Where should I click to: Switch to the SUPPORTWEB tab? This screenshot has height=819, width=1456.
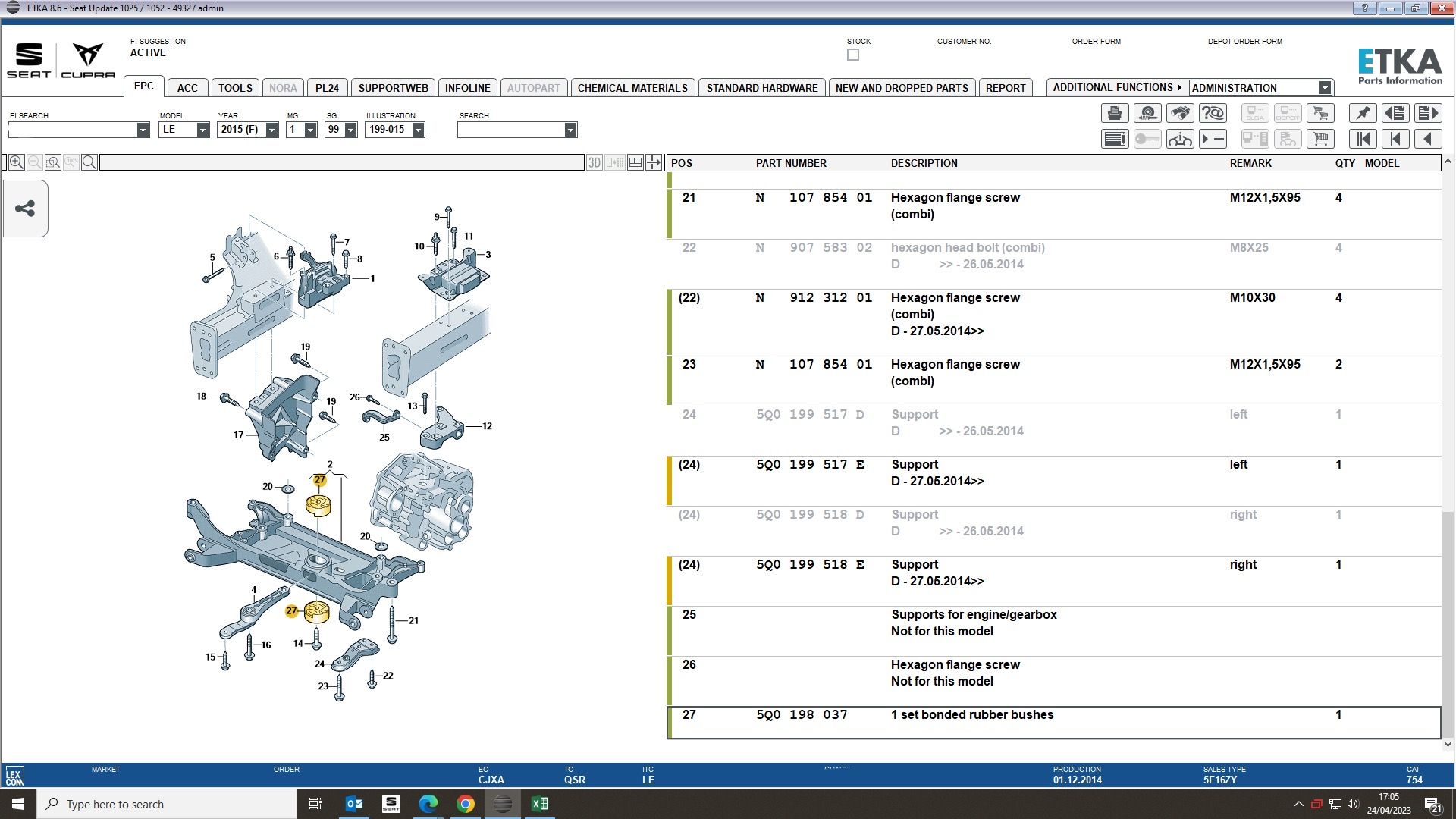393,88
